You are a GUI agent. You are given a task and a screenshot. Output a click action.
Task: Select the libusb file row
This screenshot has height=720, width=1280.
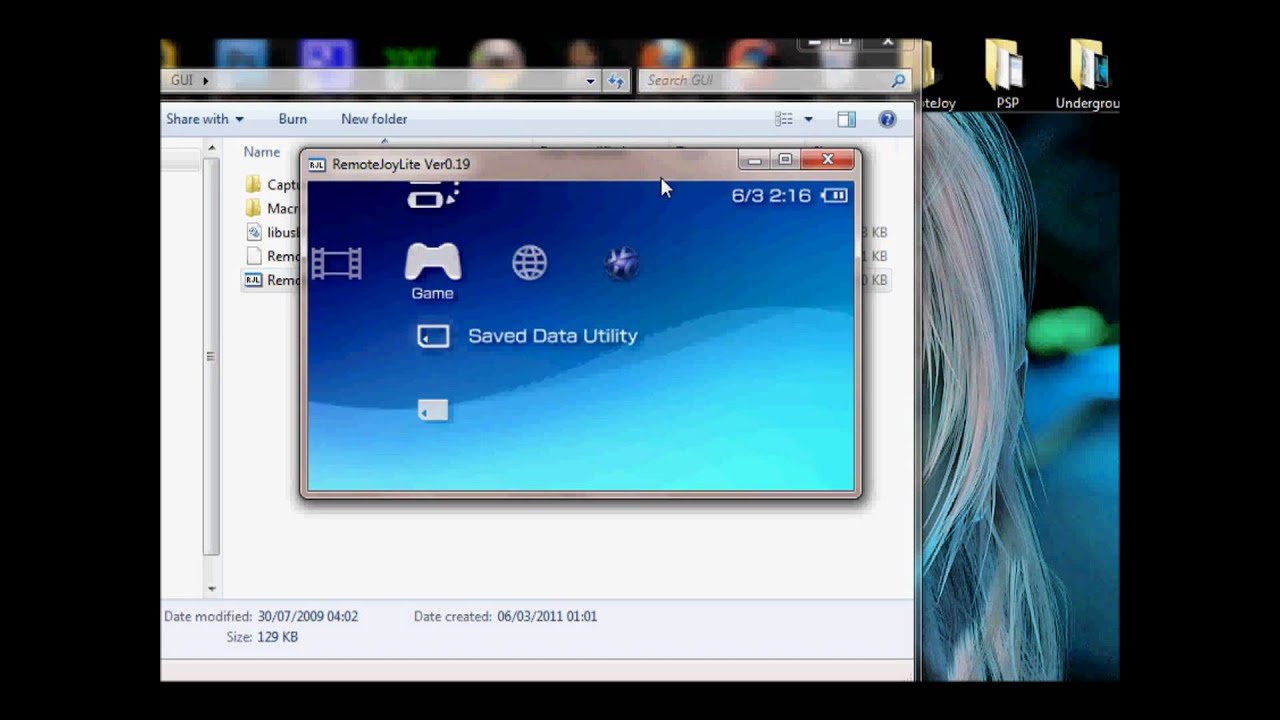coord(272,232)
